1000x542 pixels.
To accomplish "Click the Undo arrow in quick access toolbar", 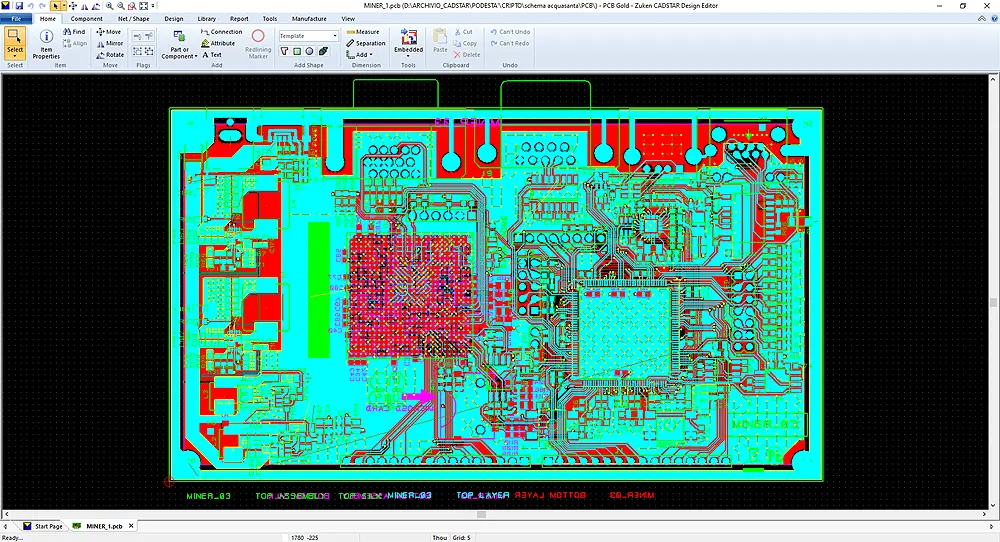I will pos(31,6).
